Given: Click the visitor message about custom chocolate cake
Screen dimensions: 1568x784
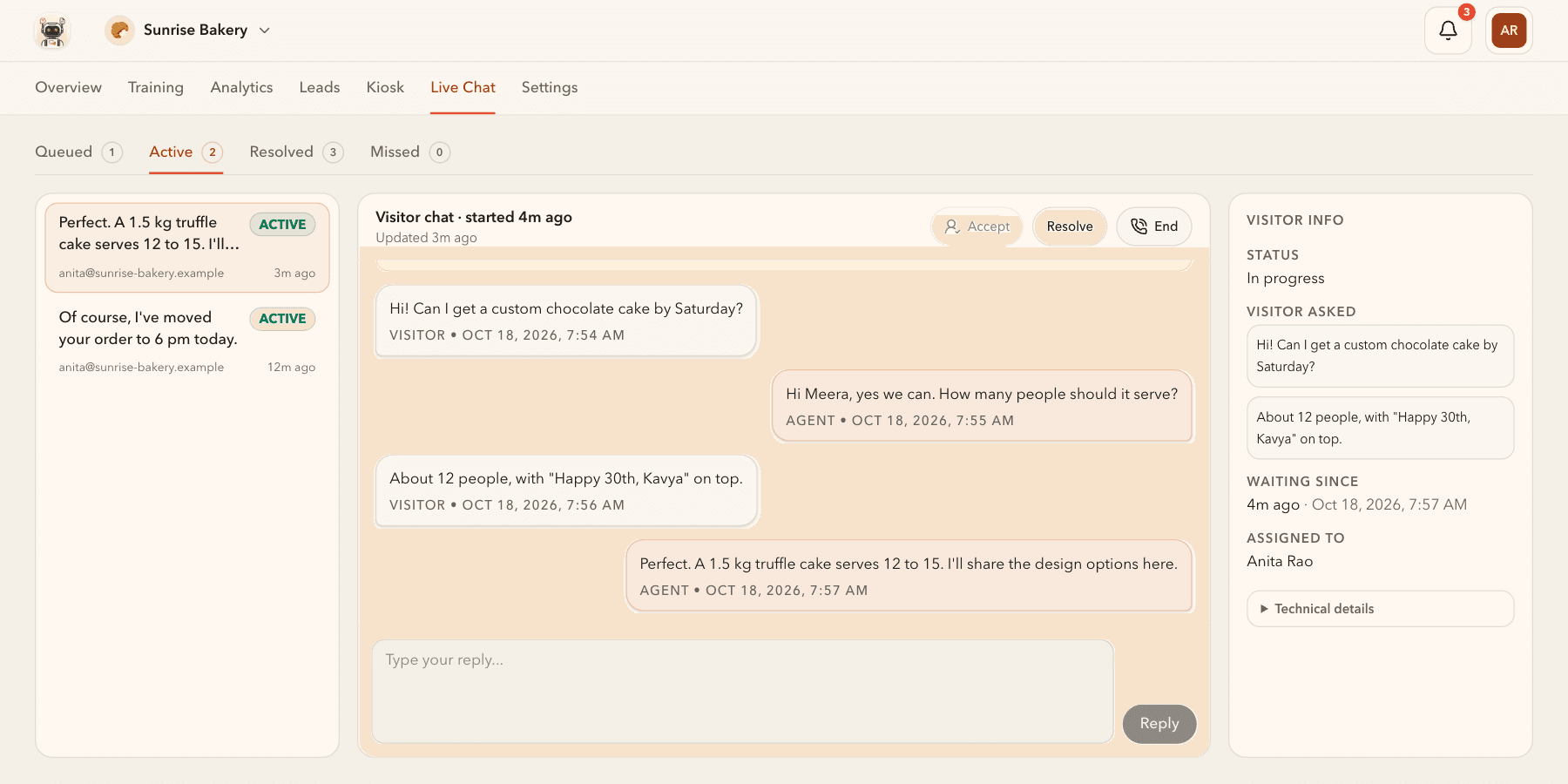Looking at the screenshot, I should [566, 321].
